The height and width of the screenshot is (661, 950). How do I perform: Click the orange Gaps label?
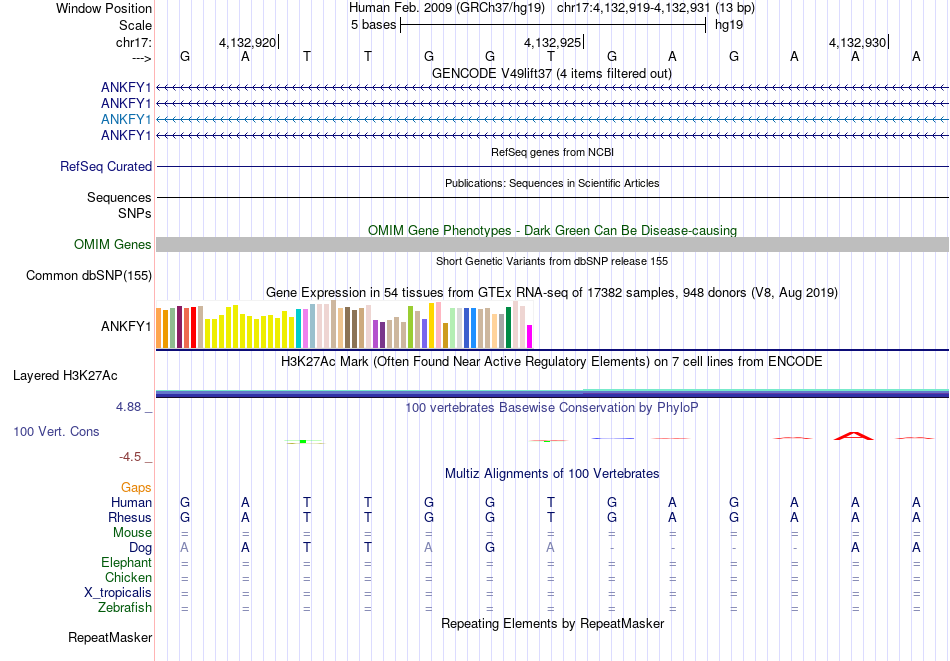pos(136,488)
